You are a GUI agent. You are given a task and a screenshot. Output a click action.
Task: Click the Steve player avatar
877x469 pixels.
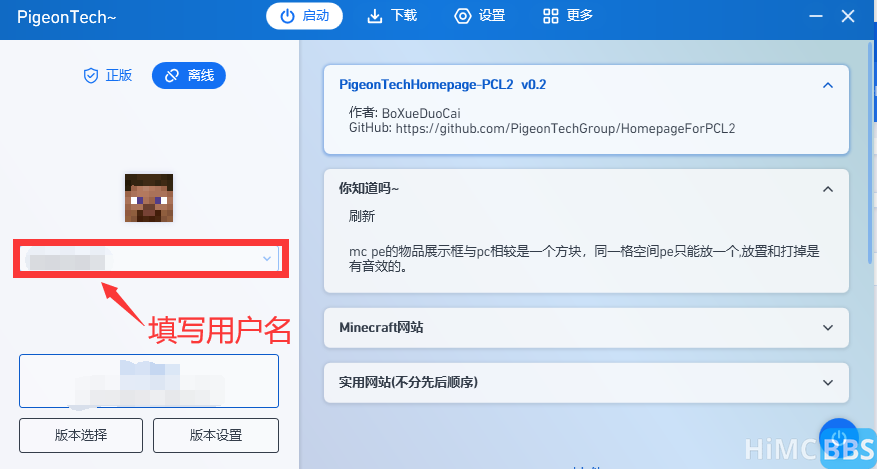coord(149,198)
